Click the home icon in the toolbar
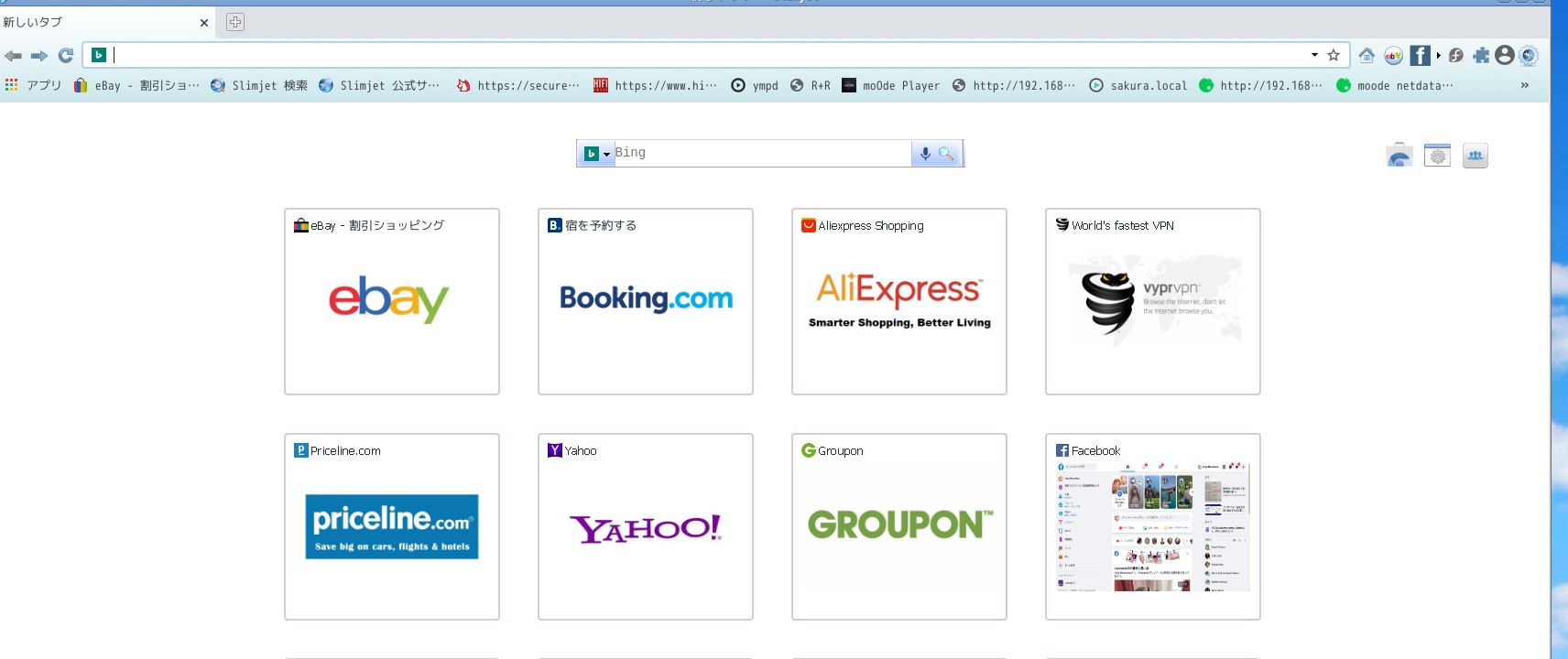 (x=1367, y=55)
